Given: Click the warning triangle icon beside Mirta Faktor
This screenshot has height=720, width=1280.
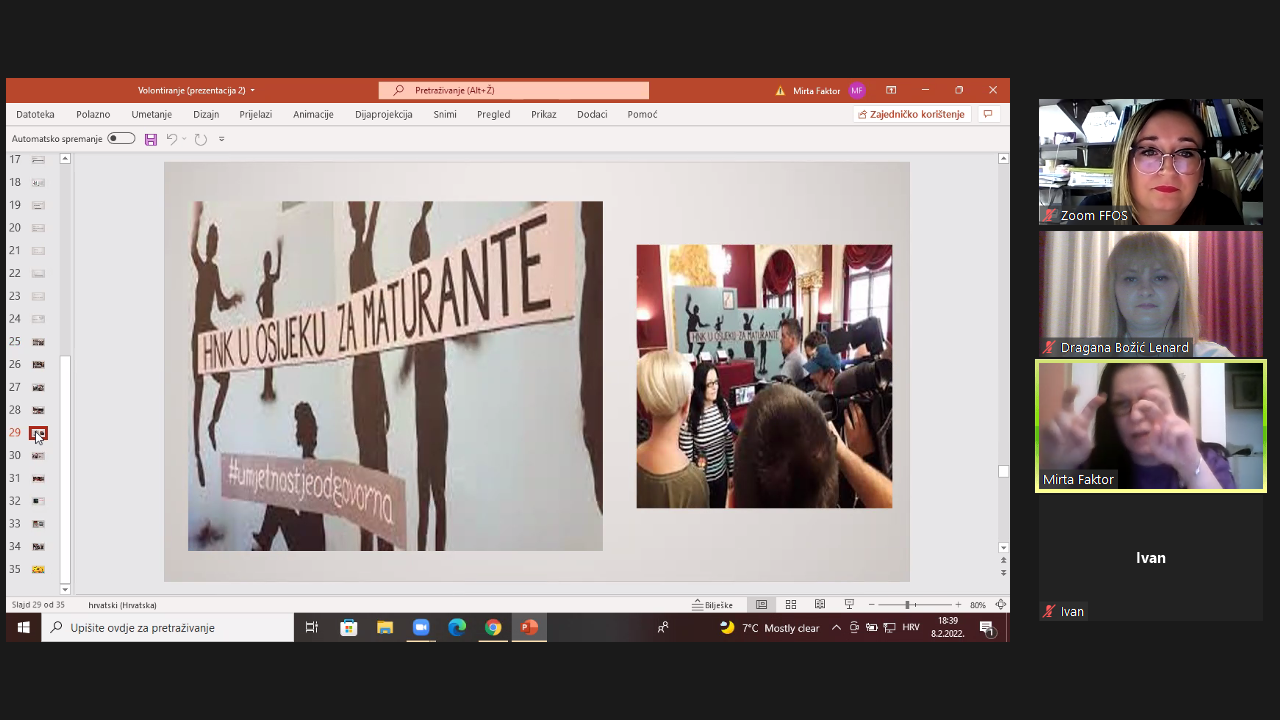Looking at the screenshot, I should click(x=780, y=91).
